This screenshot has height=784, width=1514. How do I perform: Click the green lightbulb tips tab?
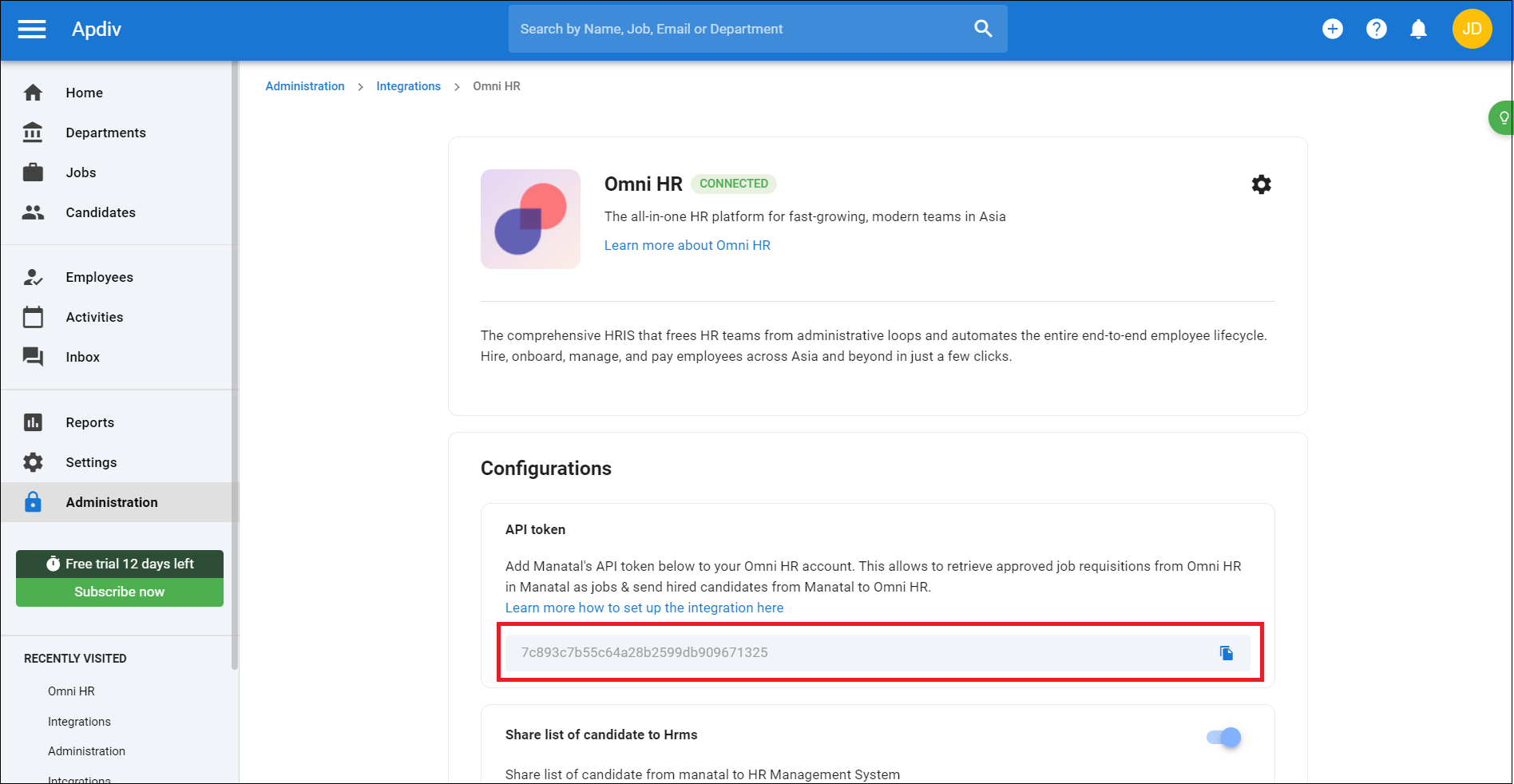(1501, 117)
